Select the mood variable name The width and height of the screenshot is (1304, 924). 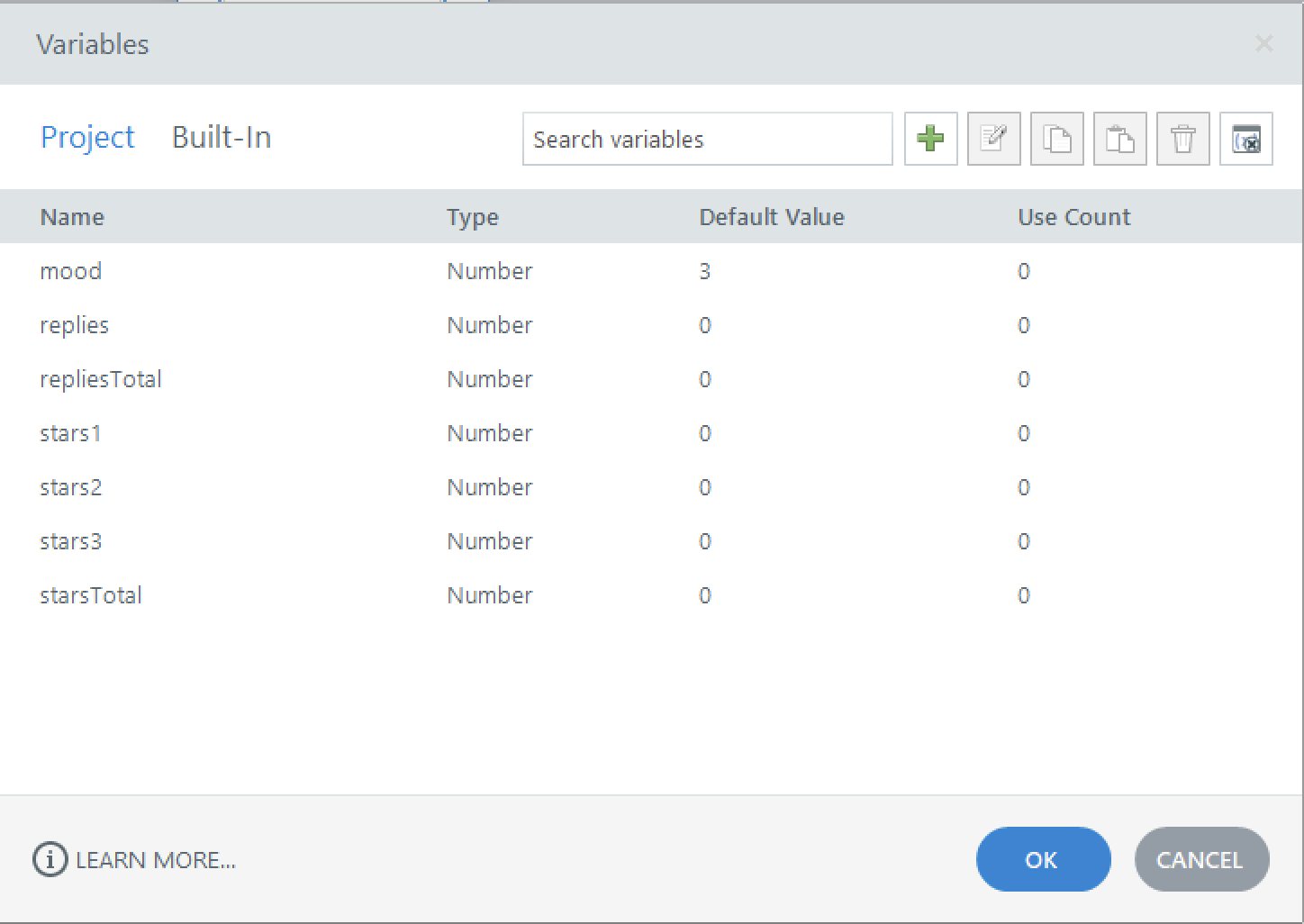[70, 271]
